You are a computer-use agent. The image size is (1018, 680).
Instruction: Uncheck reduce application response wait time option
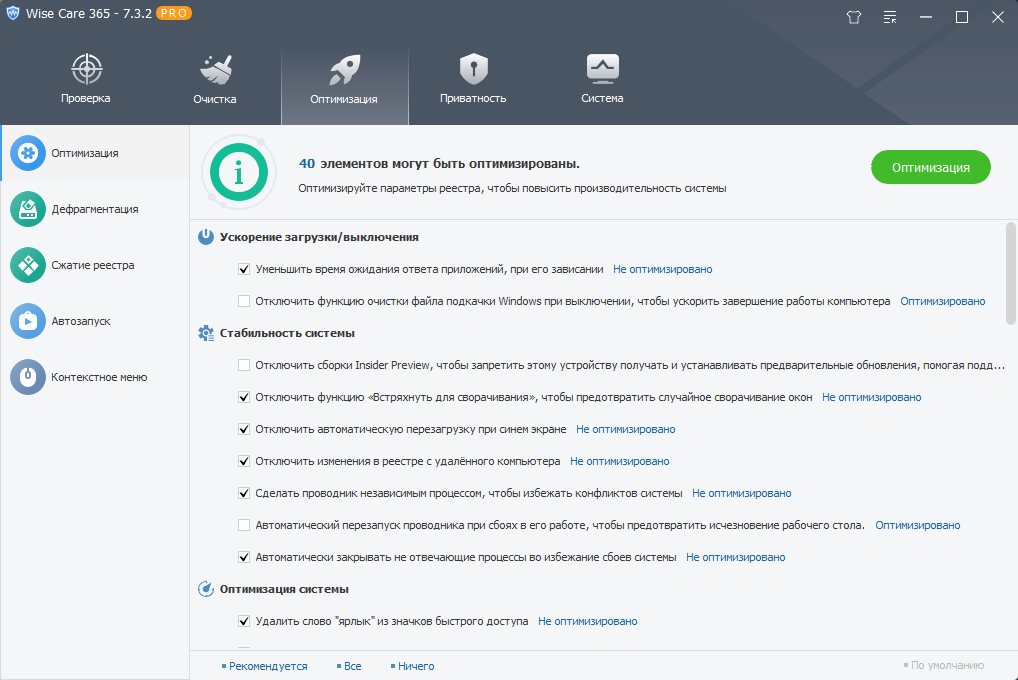[x=244, y=269]
